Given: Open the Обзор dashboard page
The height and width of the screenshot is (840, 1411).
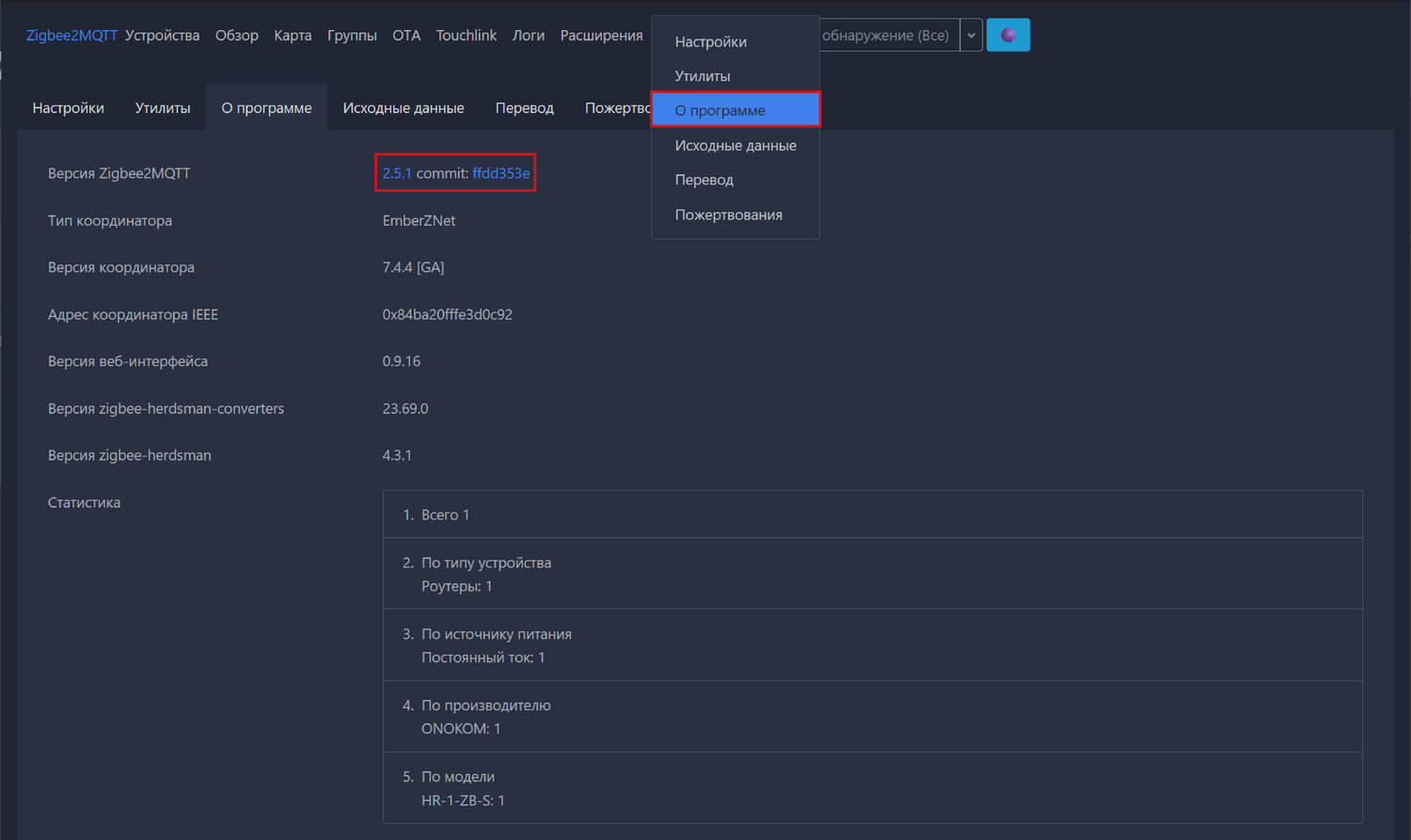Looking at the screenshot, I should pyautogui.click(x=236, y=35).
